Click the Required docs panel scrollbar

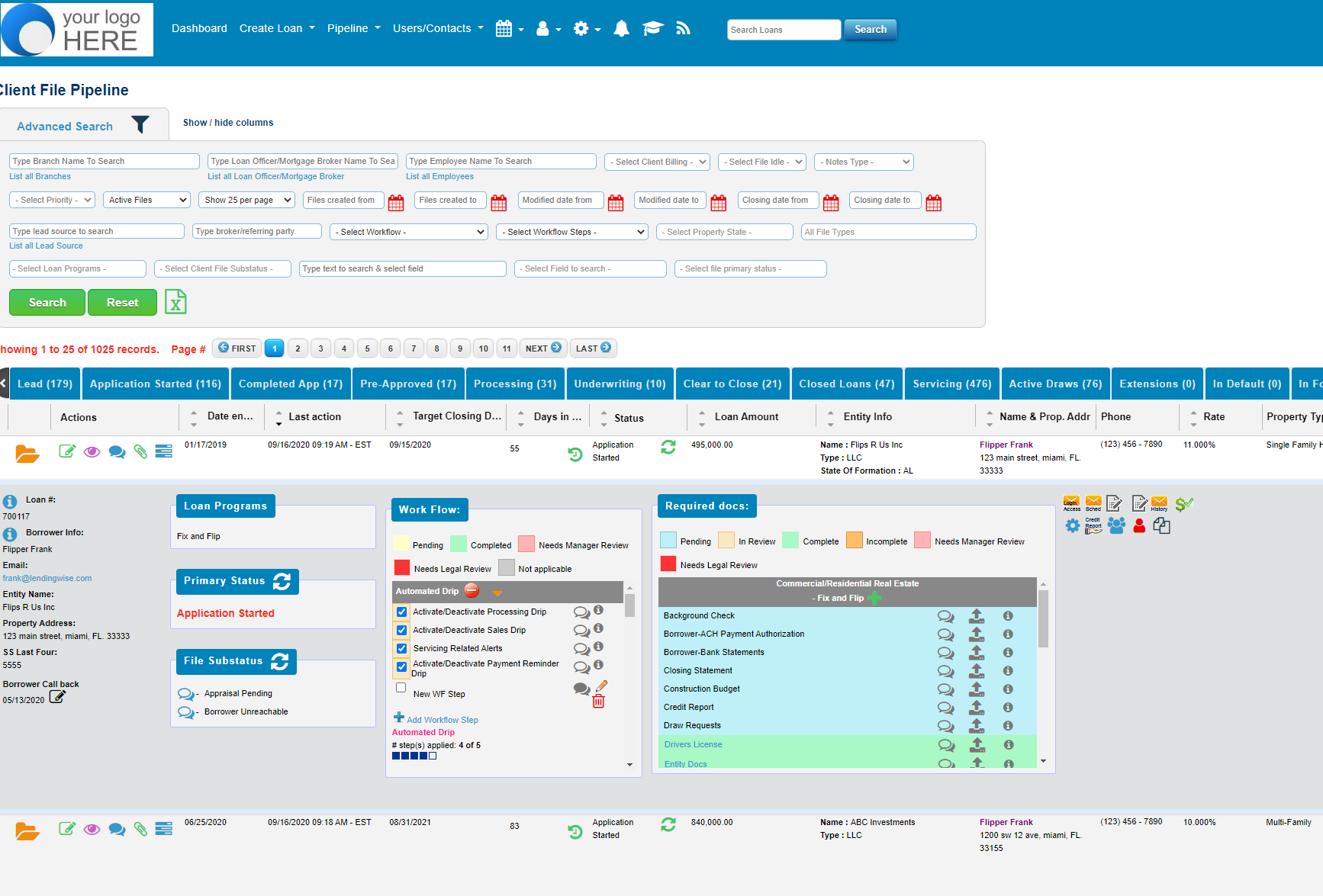point(1043,618)
